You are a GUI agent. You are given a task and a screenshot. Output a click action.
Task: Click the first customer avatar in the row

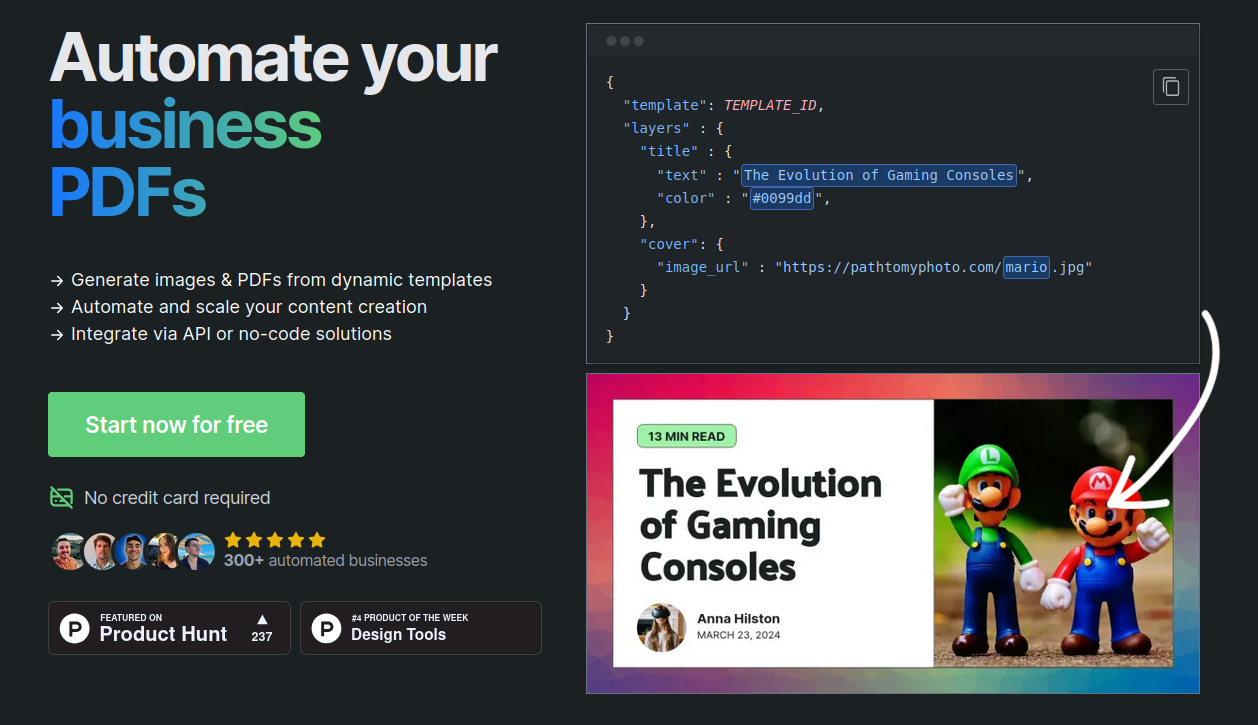click(69, 551)
